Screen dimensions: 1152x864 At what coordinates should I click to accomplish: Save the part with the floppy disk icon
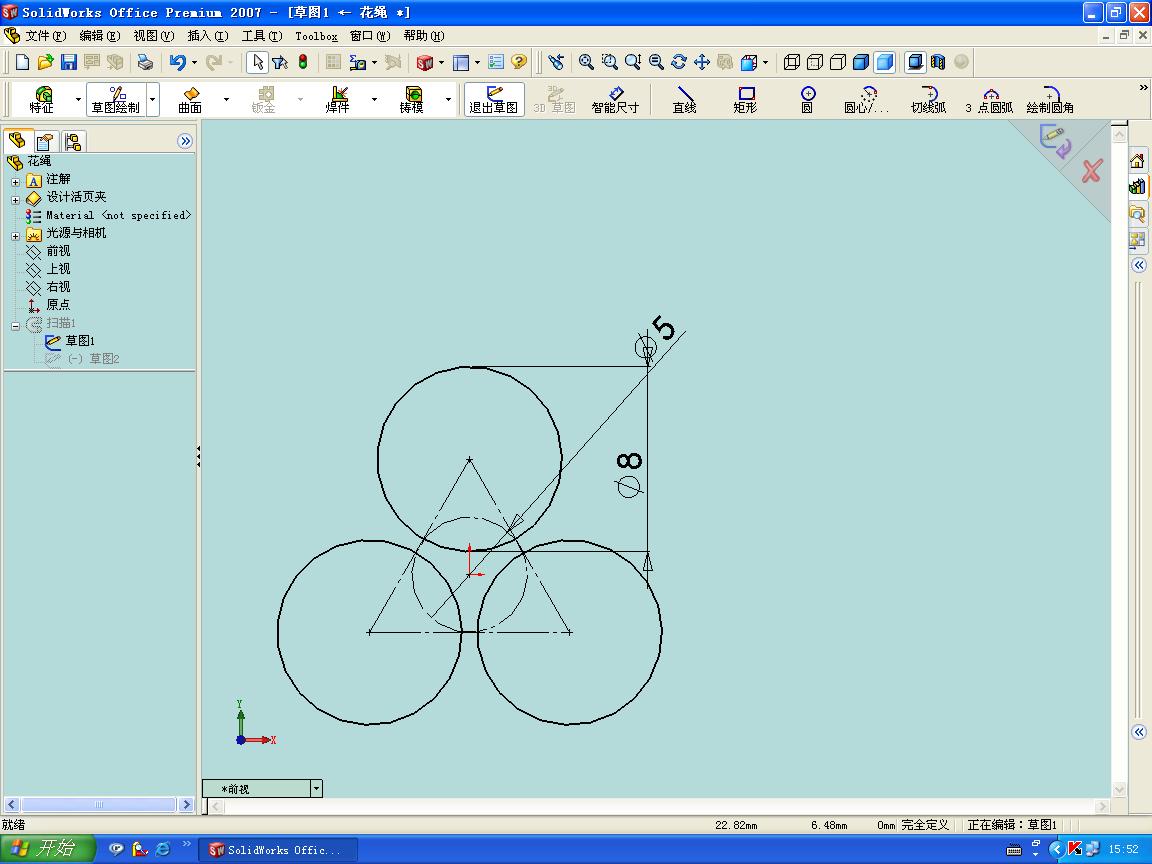(69, 62)
